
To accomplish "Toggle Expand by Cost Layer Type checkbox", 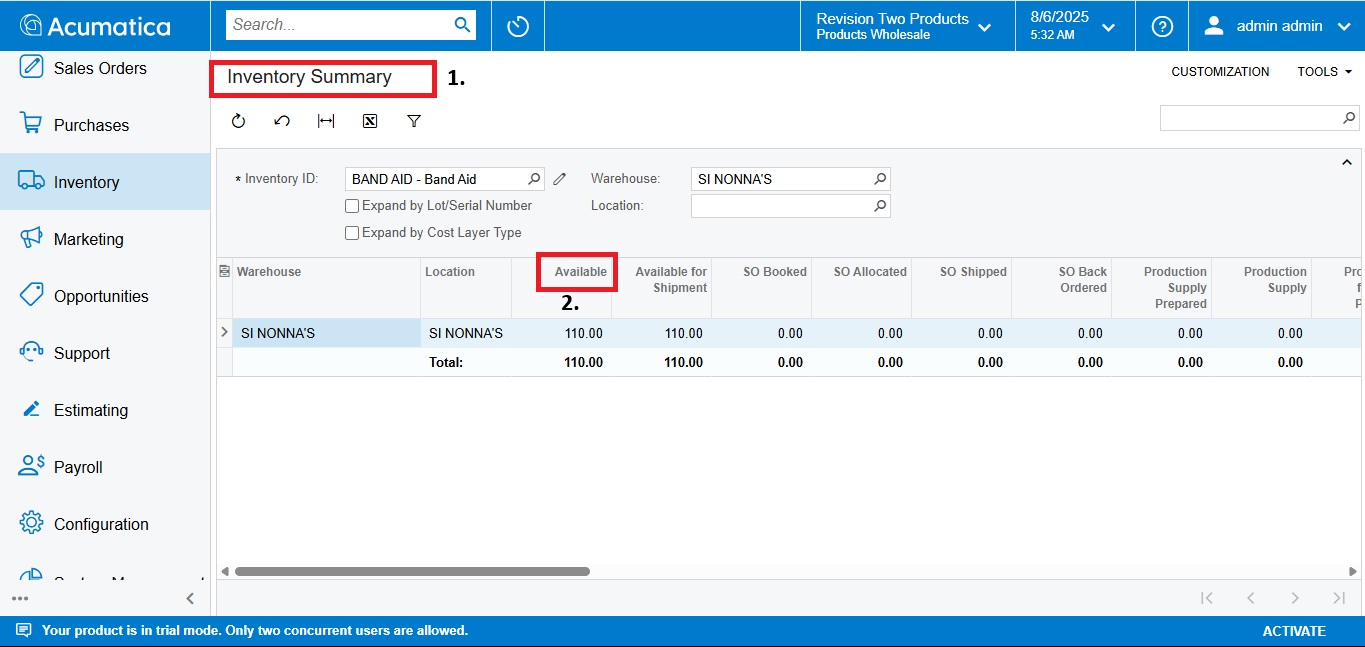I will pyautogui.click(x=352, y=233).
